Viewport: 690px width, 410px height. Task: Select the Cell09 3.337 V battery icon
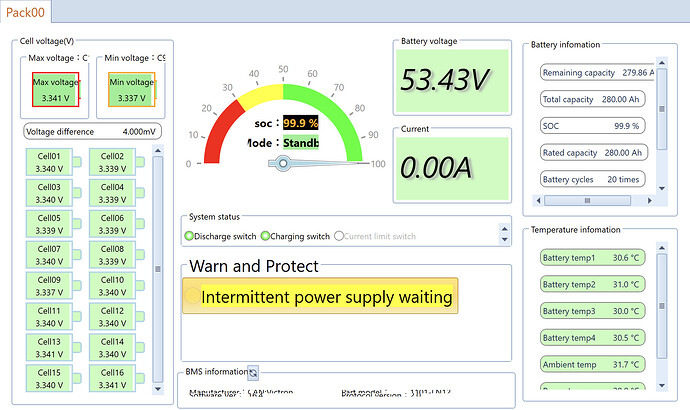click(x=54, y=286)
